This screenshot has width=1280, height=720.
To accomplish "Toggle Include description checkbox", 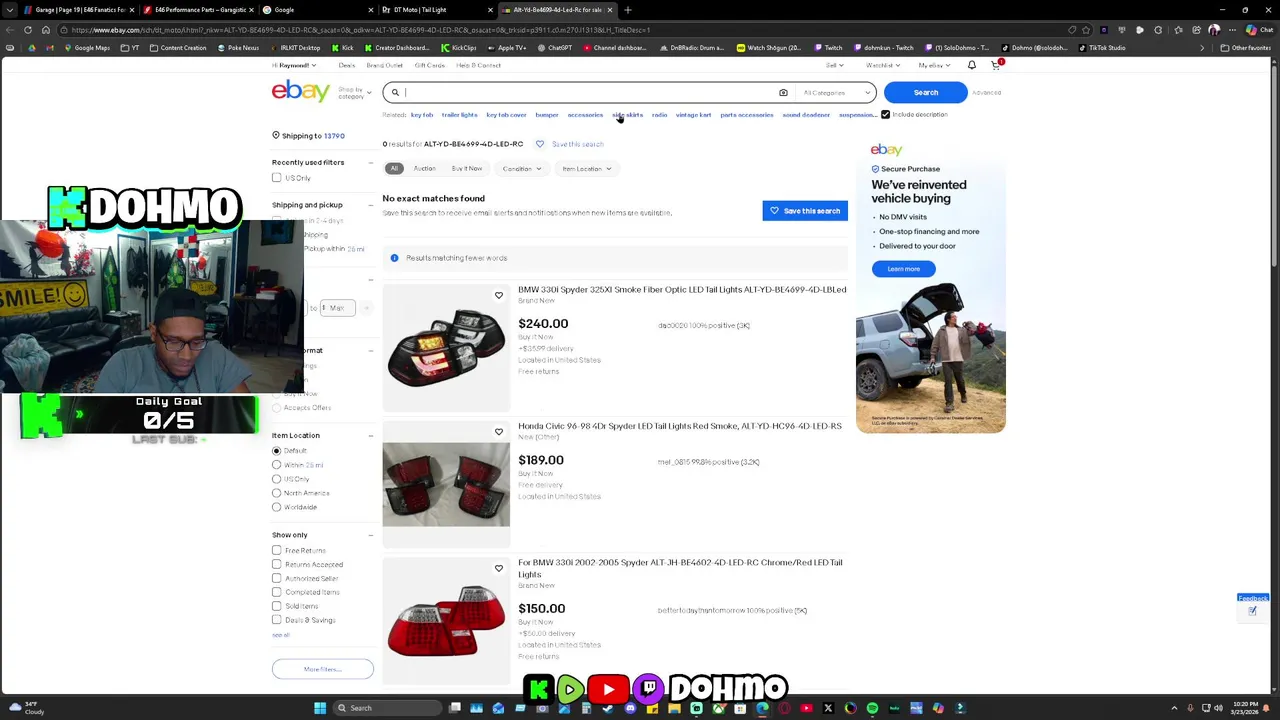I will pyautogui.click(x=885, y=115).
